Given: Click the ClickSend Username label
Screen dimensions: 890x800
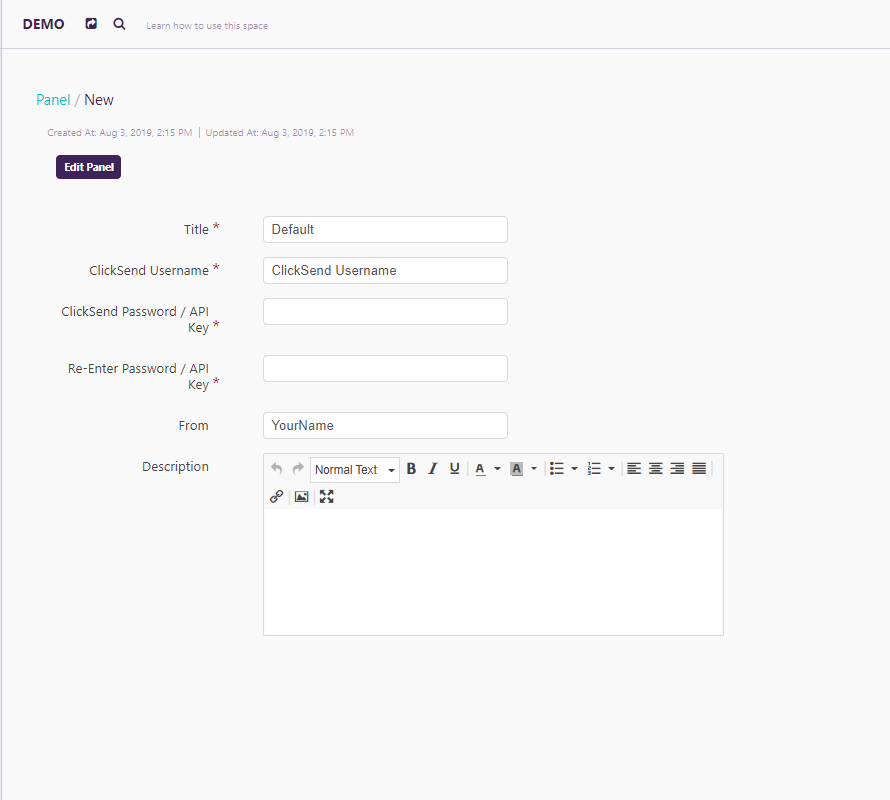Looking at the screenshot, I should pos(149,270).
